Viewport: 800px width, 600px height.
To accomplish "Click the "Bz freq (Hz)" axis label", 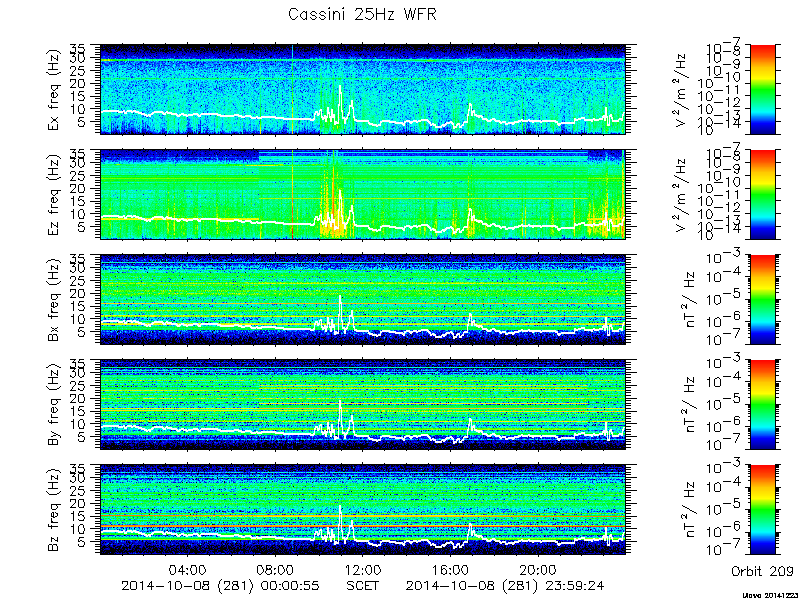I will click(x=54, y=510).
